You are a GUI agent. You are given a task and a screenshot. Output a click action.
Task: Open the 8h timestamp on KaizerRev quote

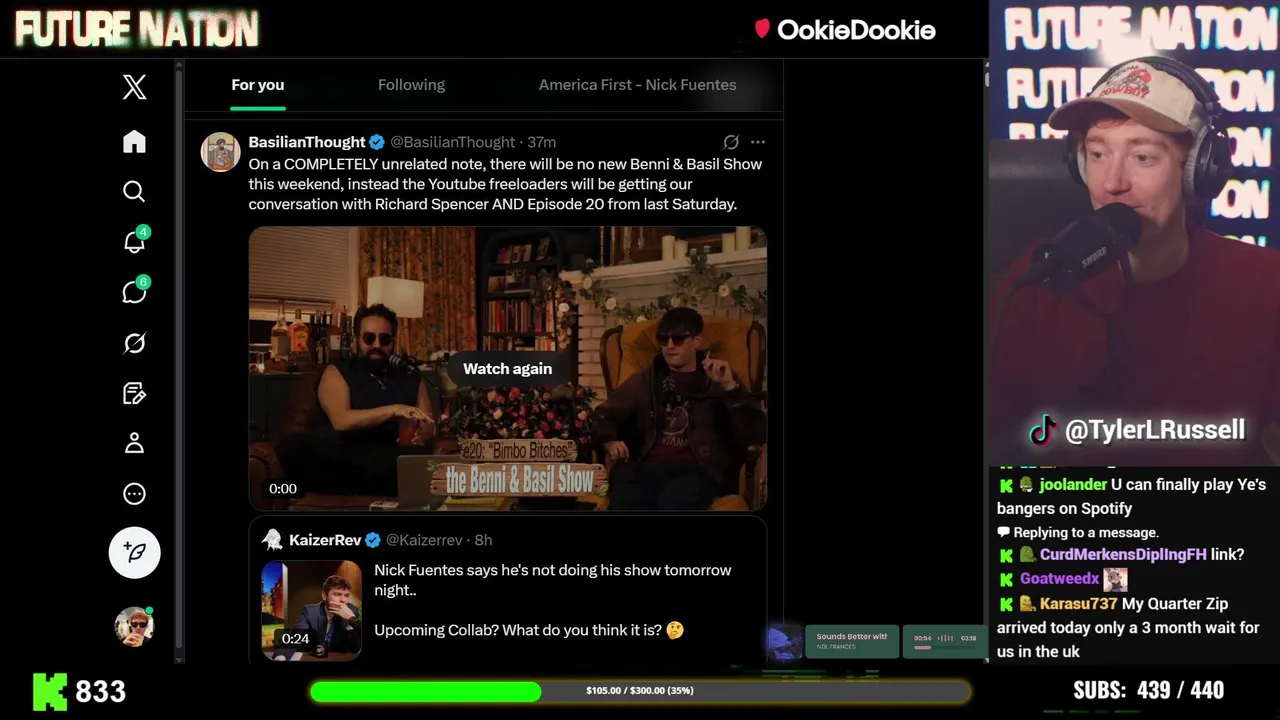point(483,540)
